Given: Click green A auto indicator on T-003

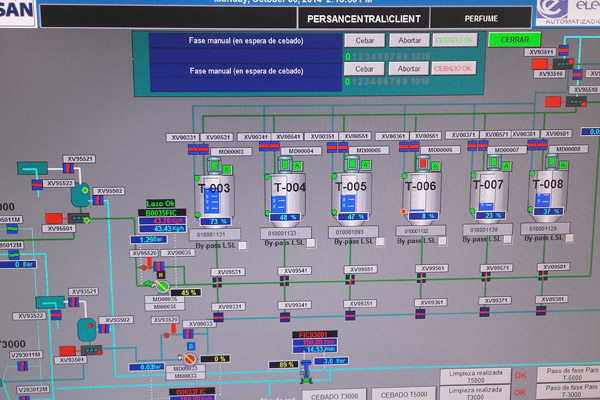Looking at the screenshot, I should [x=227, y=169].
